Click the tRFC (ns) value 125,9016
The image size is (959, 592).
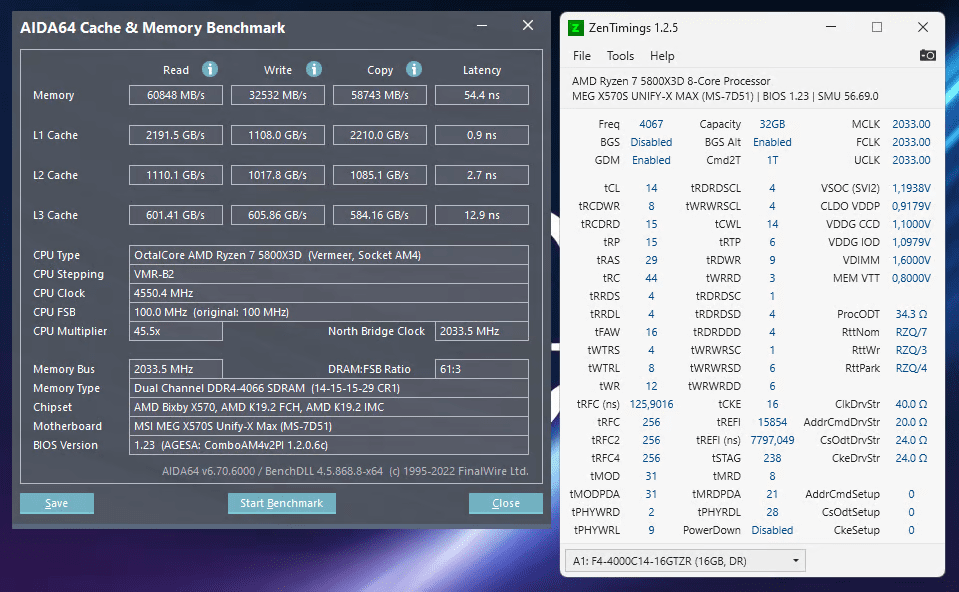651,404
